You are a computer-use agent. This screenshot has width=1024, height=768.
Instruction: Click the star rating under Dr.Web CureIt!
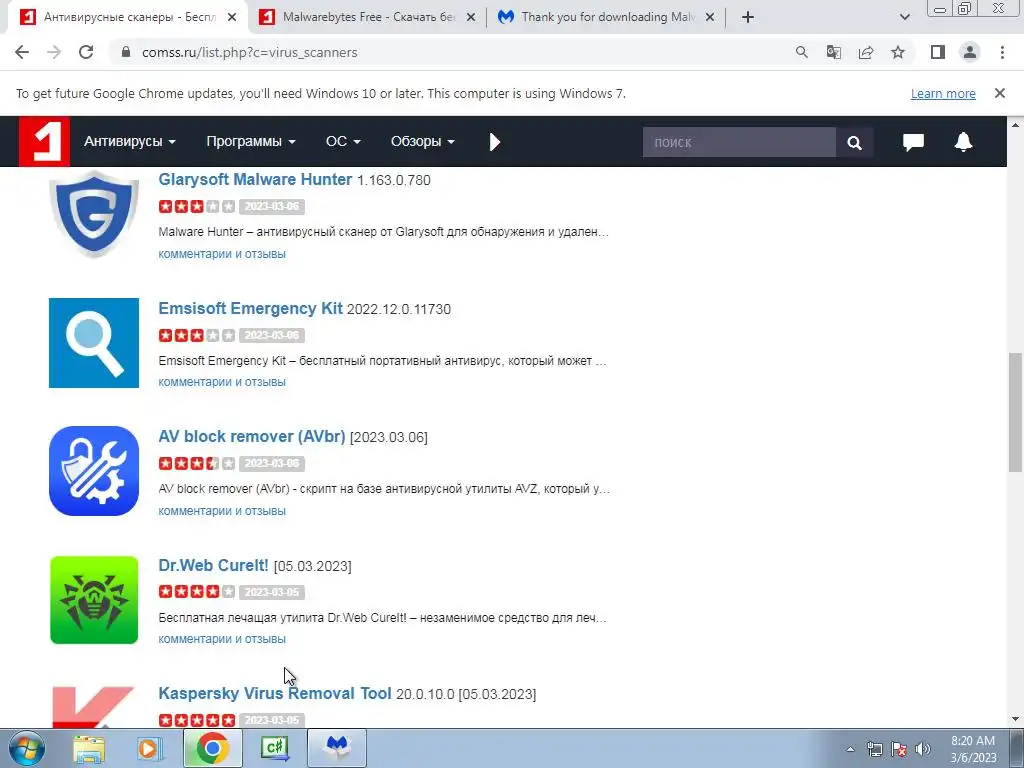click(197, 592)
